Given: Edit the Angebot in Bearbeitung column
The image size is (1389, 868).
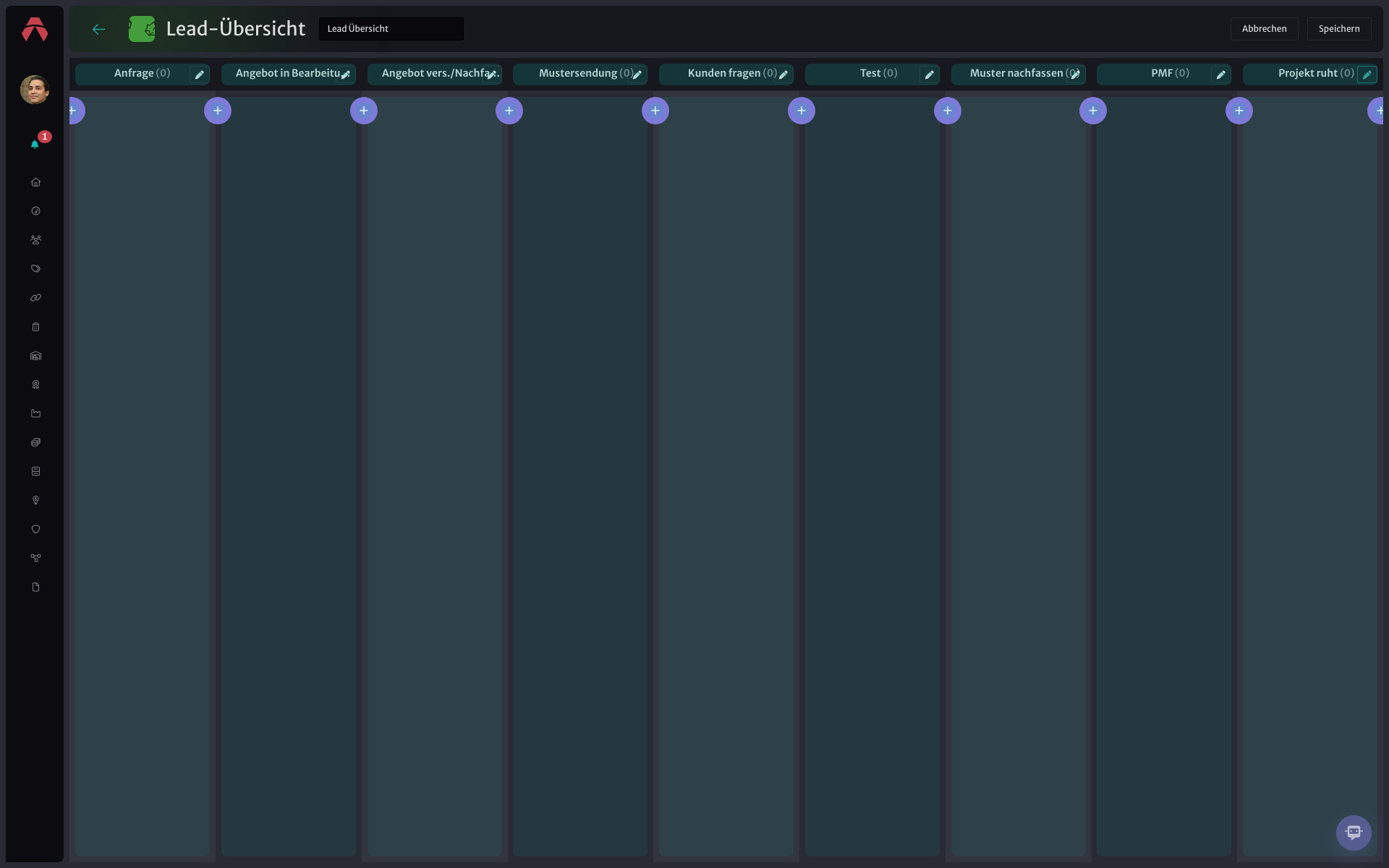Looking at the screenshot, I should (346, 75).
